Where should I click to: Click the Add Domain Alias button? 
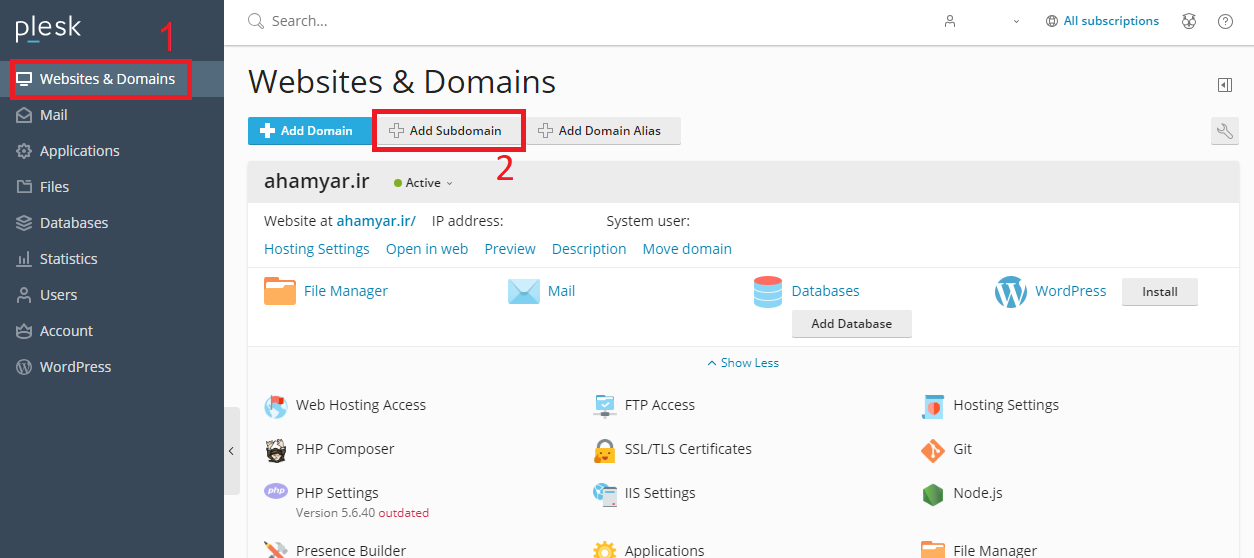pos(603,131)
